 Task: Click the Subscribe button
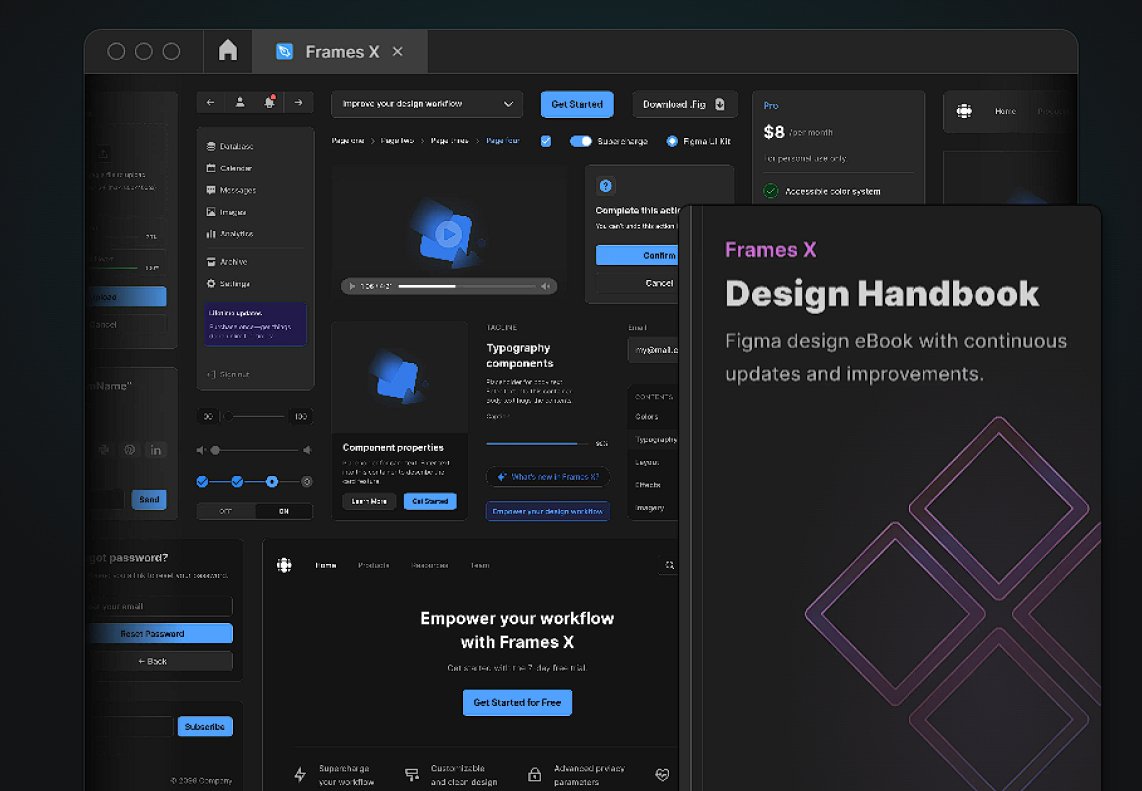coord(205,727)
